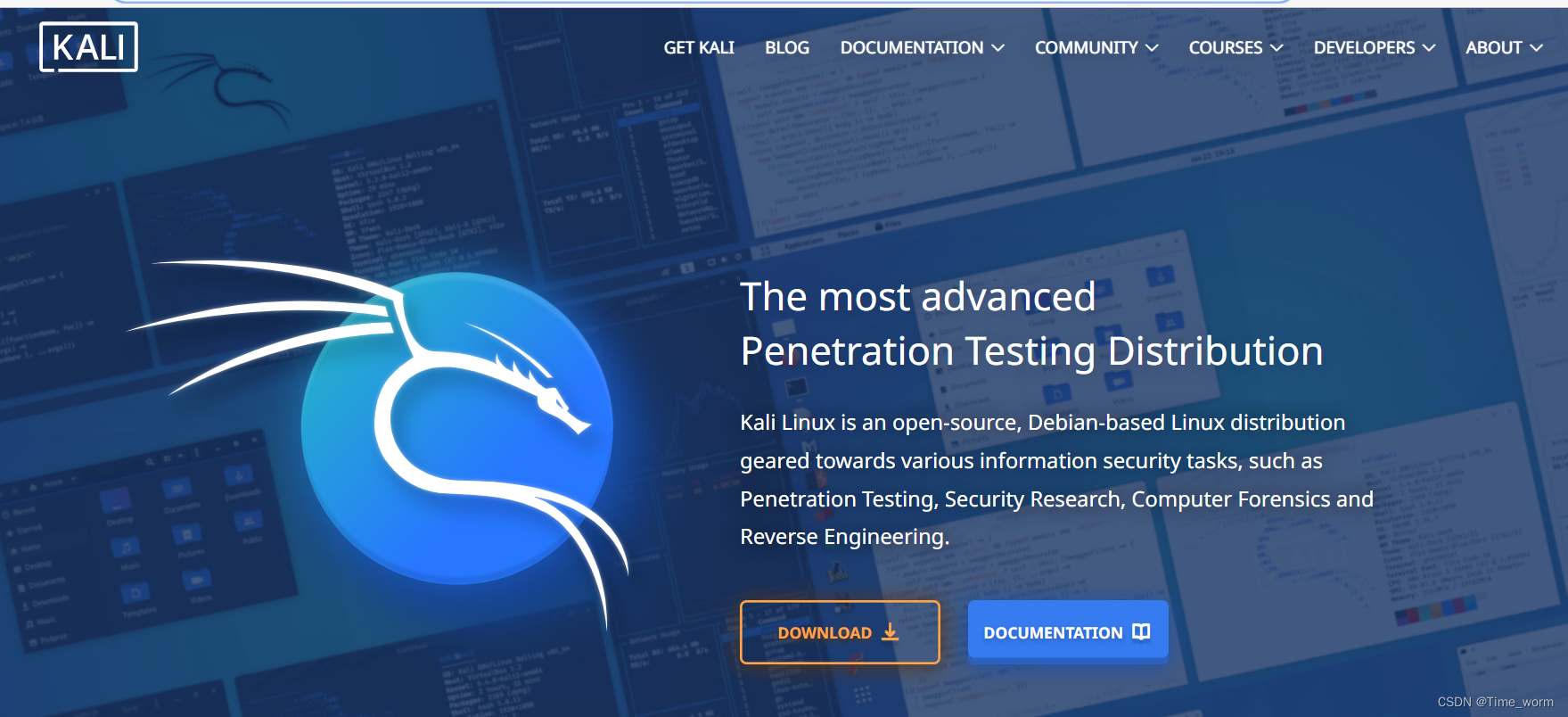Click the book icon on DOCUMENTATION button
The width and height of the screenshot is (1568, 717).
(1141, 631)
